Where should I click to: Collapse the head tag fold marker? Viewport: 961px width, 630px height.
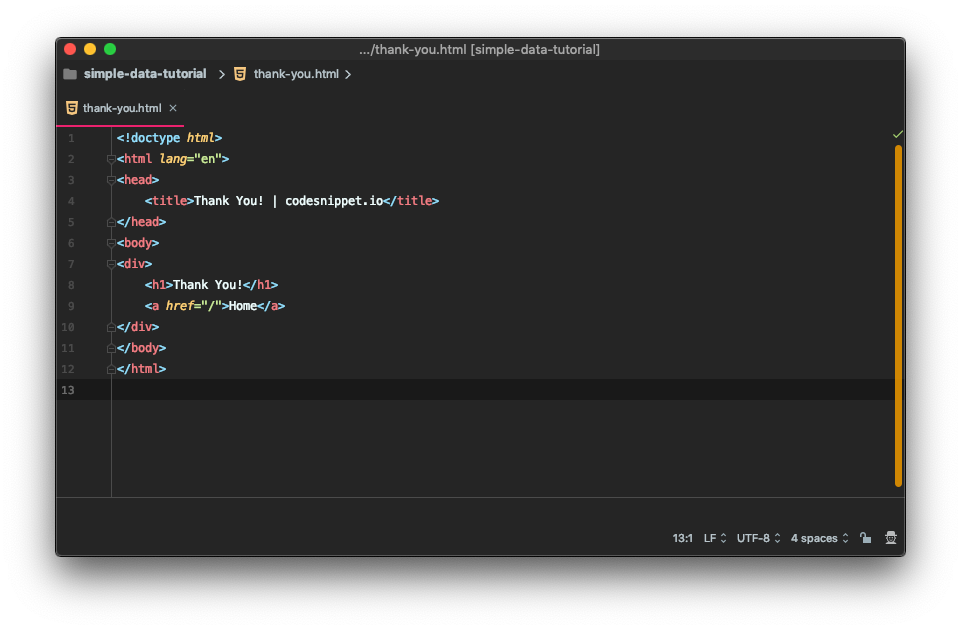pos(111,180)
